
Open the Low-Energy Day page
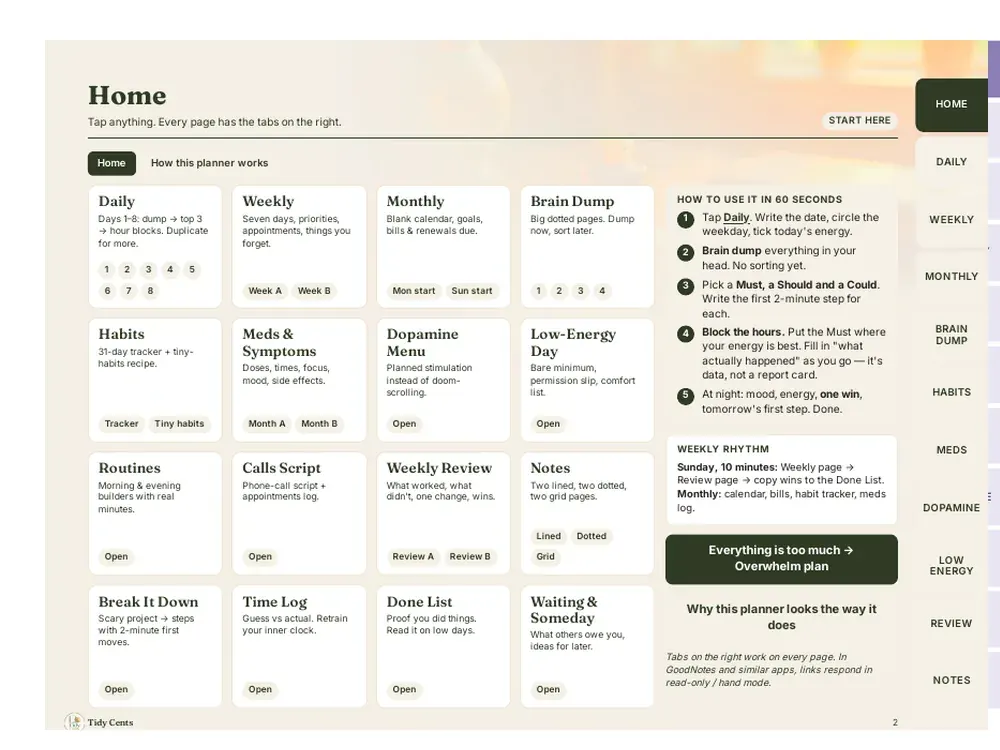click(x=548, y=424)
